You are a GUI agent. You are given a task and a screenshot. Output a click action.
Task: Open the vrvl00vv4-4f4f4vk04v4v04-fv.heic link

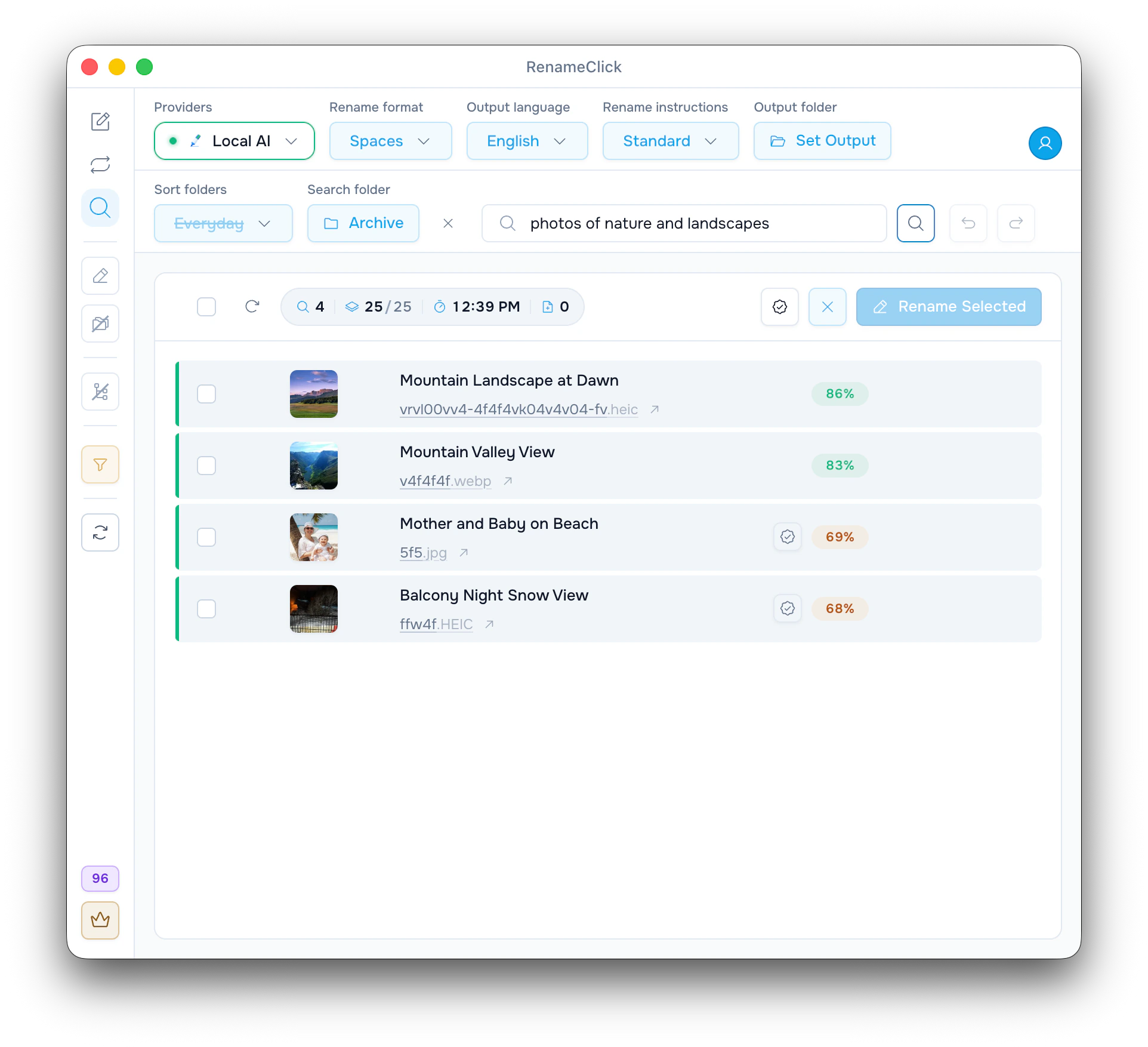point(519,409)
